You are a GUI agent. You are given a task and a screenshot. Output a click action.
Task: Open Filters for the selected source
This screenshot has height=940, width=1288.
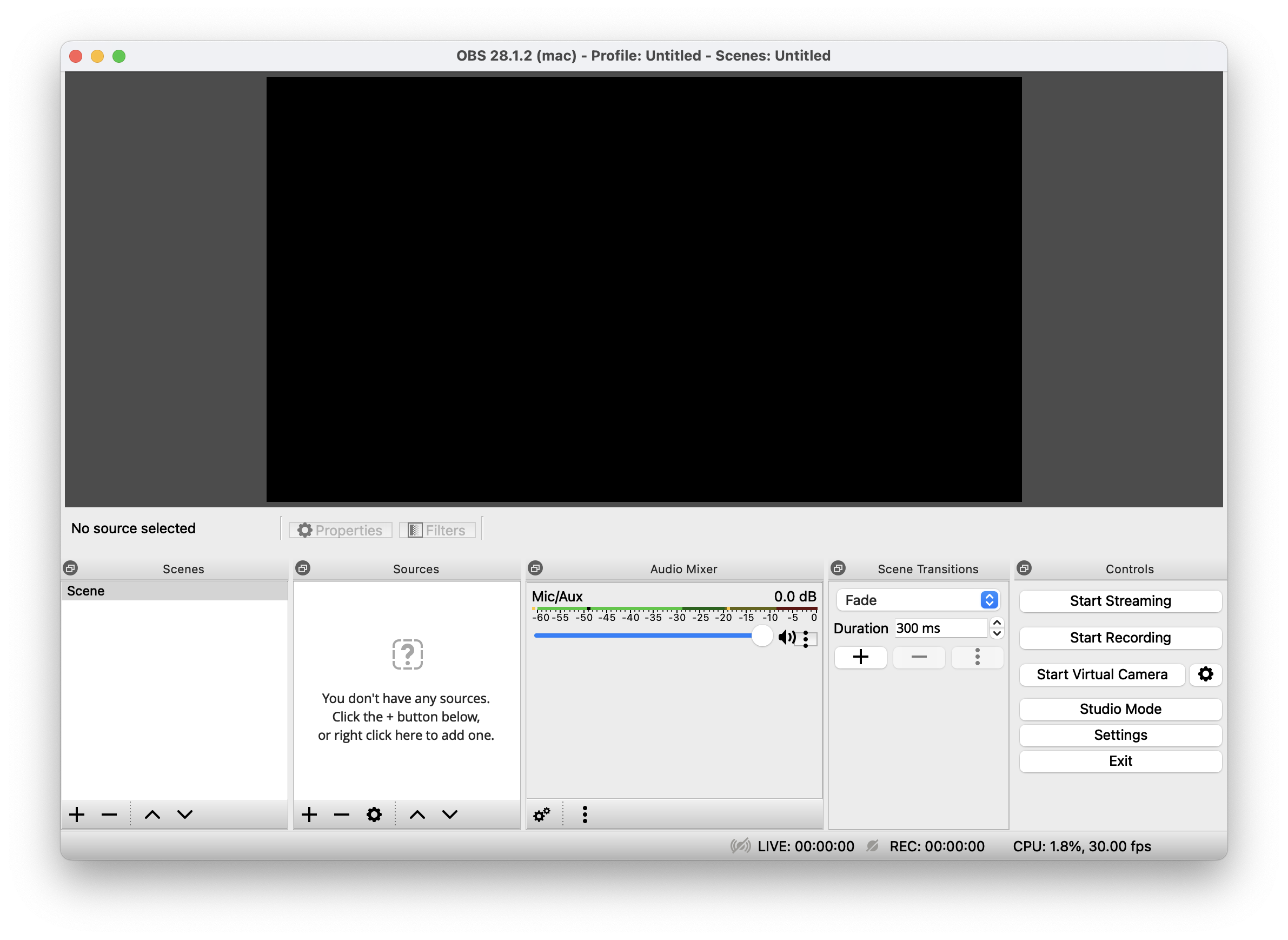pos(437,529)
